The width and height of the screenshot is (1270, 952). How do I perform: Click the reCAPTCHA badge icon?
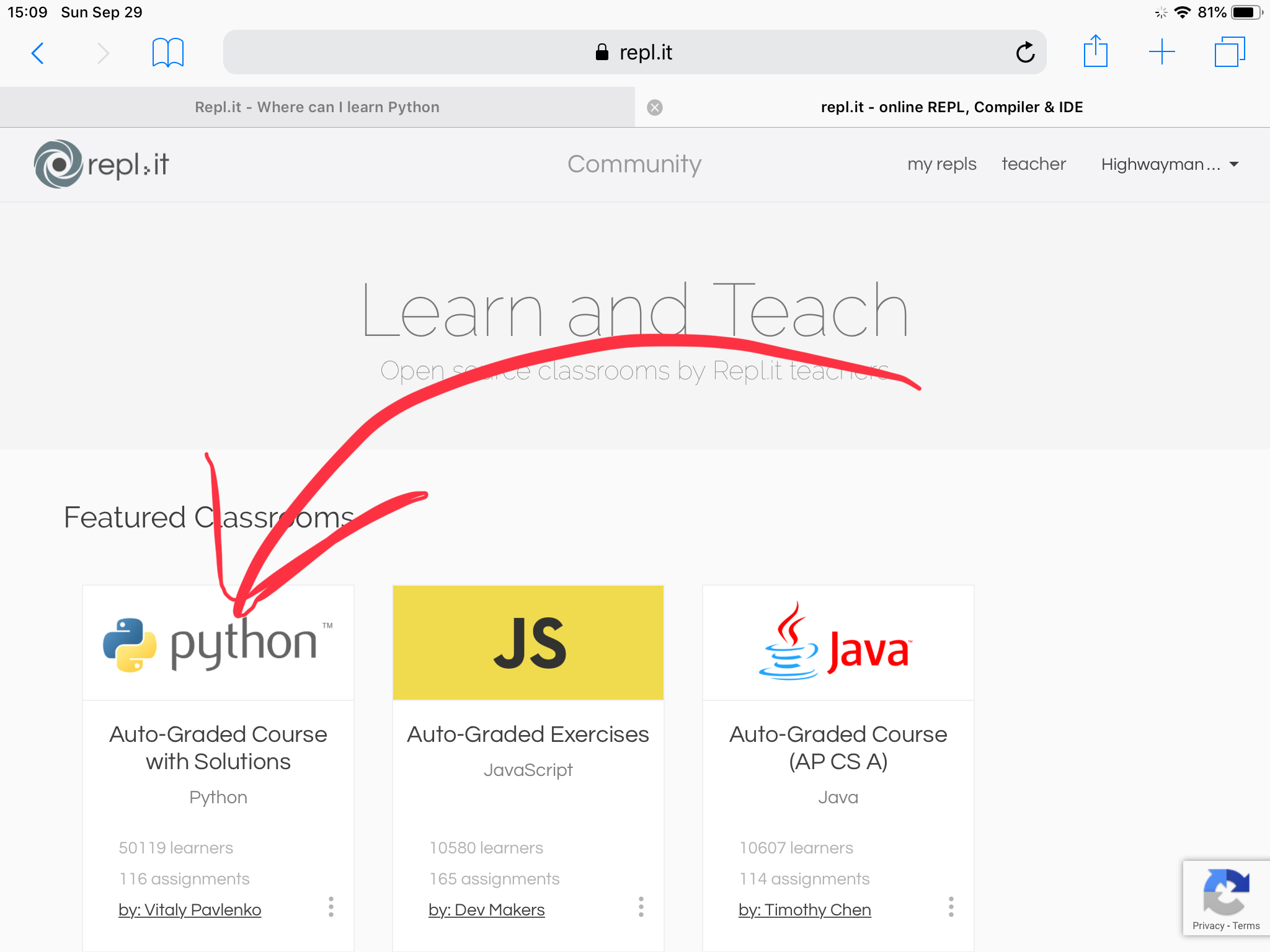coord(1226,891)
